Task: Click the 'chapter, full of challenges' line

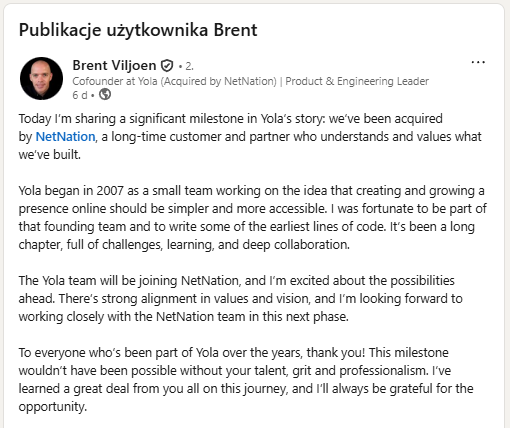Action: 184,245
